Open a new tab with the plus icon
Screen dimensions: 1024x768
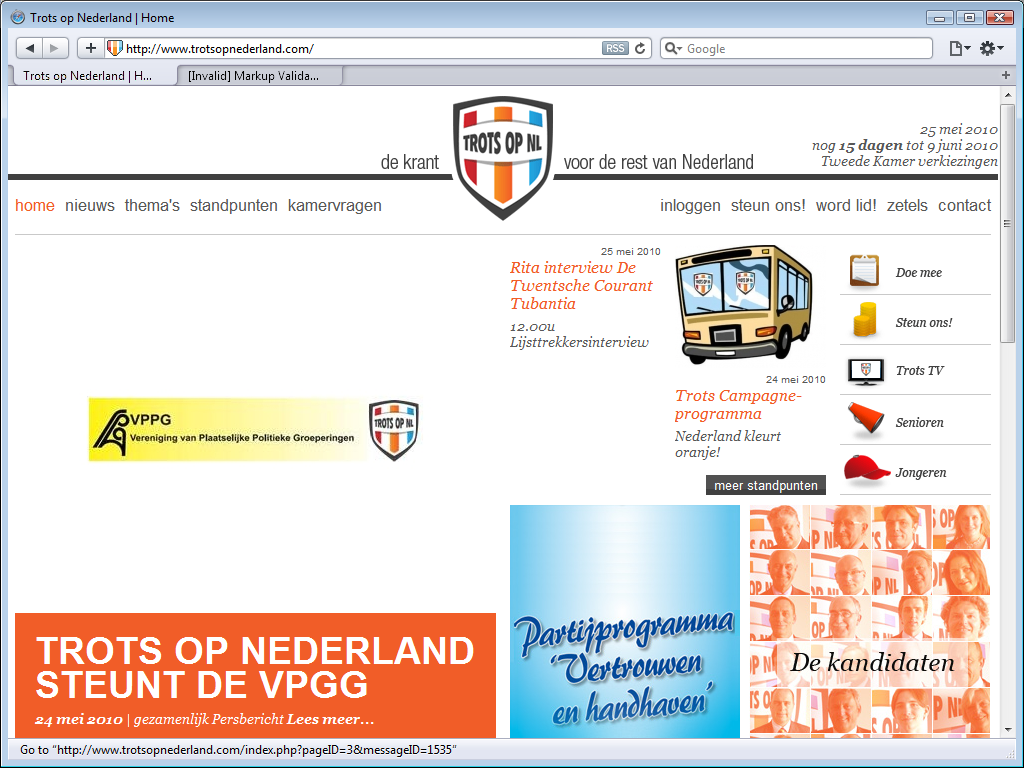point(1006,75)
